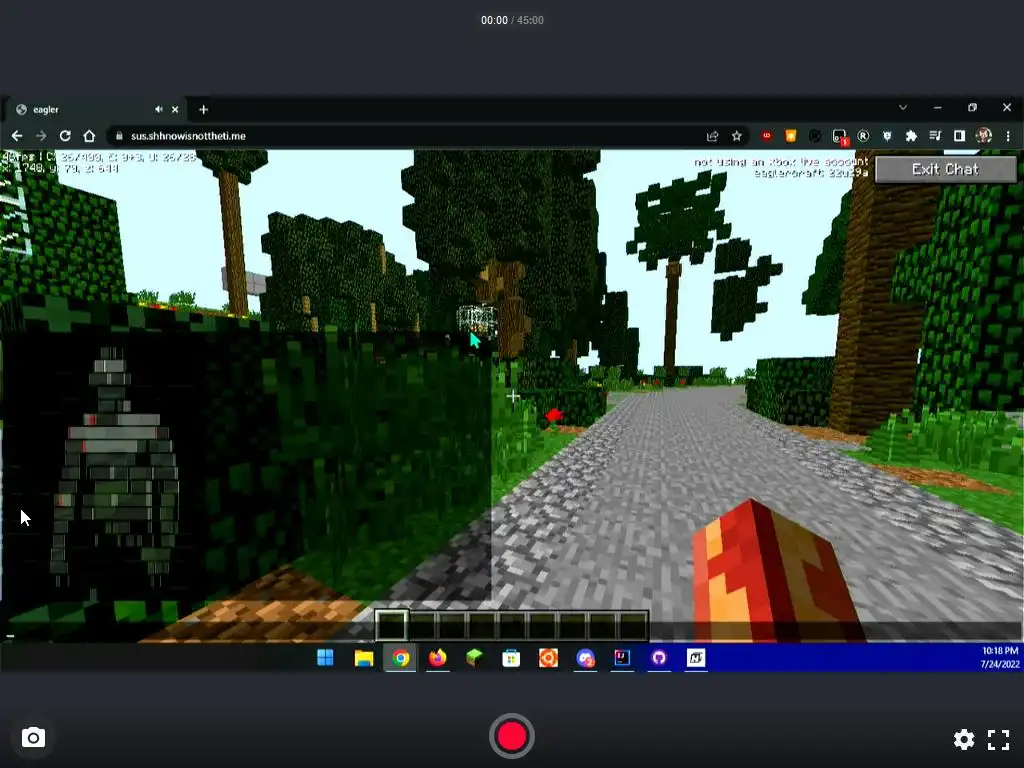Open the extension with red badge 1
This screenshot has height=768, width=1024.
(839, 136)
